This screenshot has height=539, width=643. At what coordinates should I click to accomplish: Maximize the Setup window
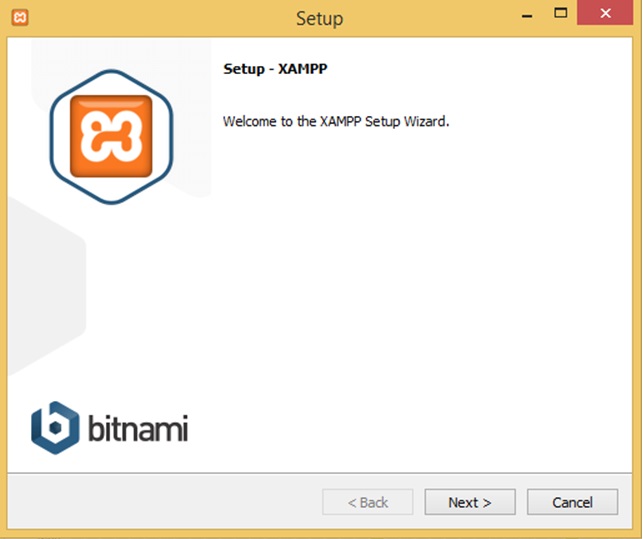click(x=561, y=13)
